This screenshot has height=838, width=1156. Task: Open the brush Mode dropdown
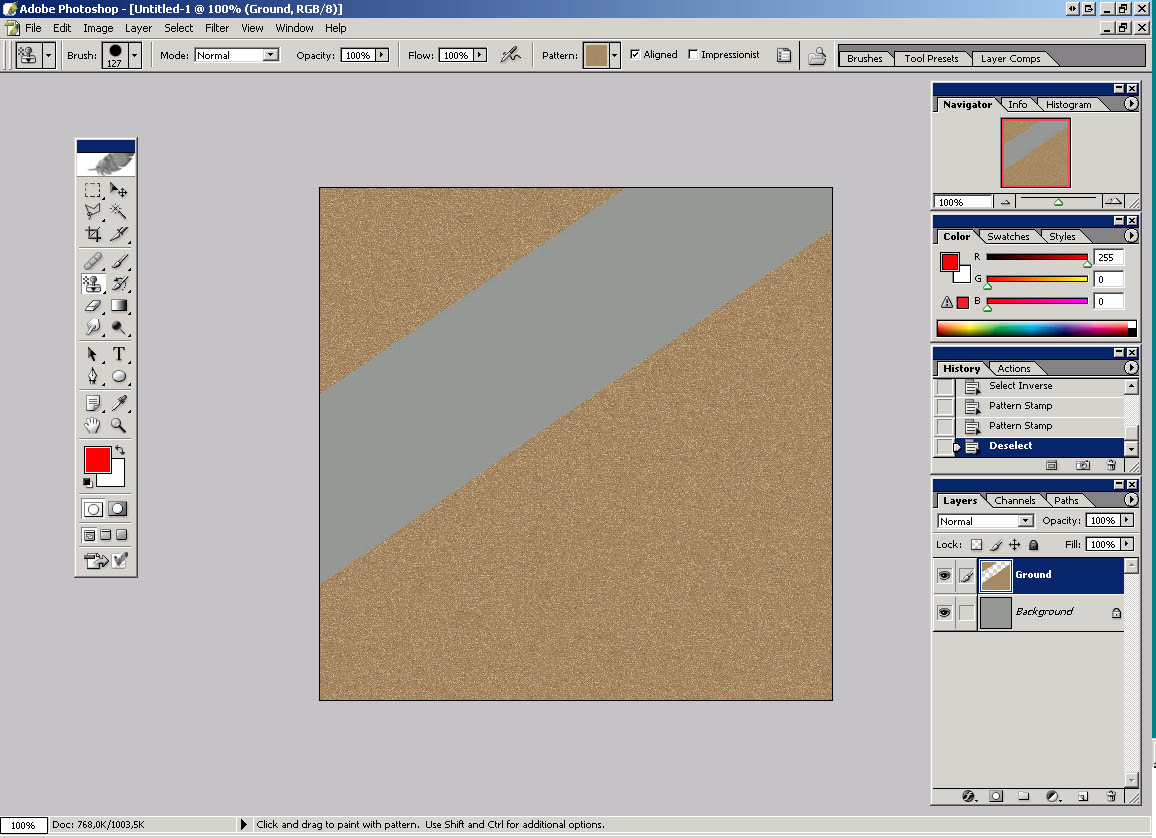[271, 55]
